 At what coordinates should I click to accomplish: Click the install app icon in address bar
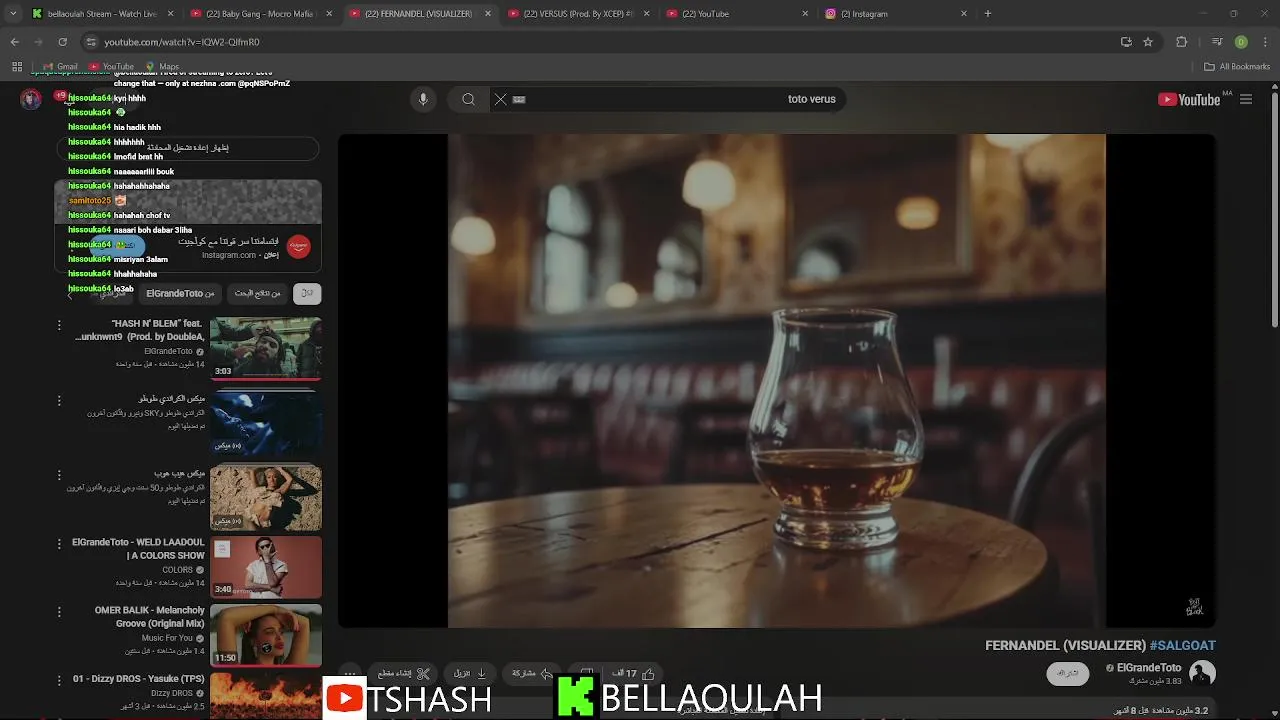[x=1126, y=42]
